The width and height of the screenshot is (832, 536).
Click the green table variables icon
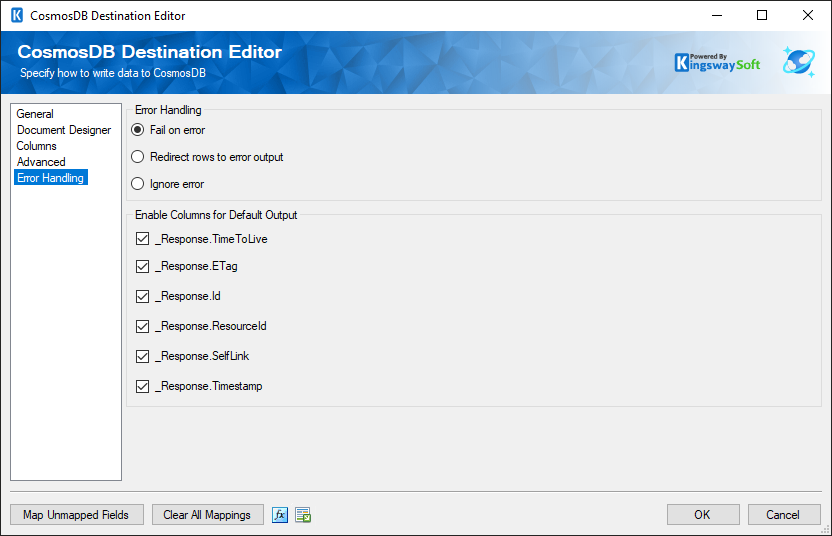click(303, 515)
